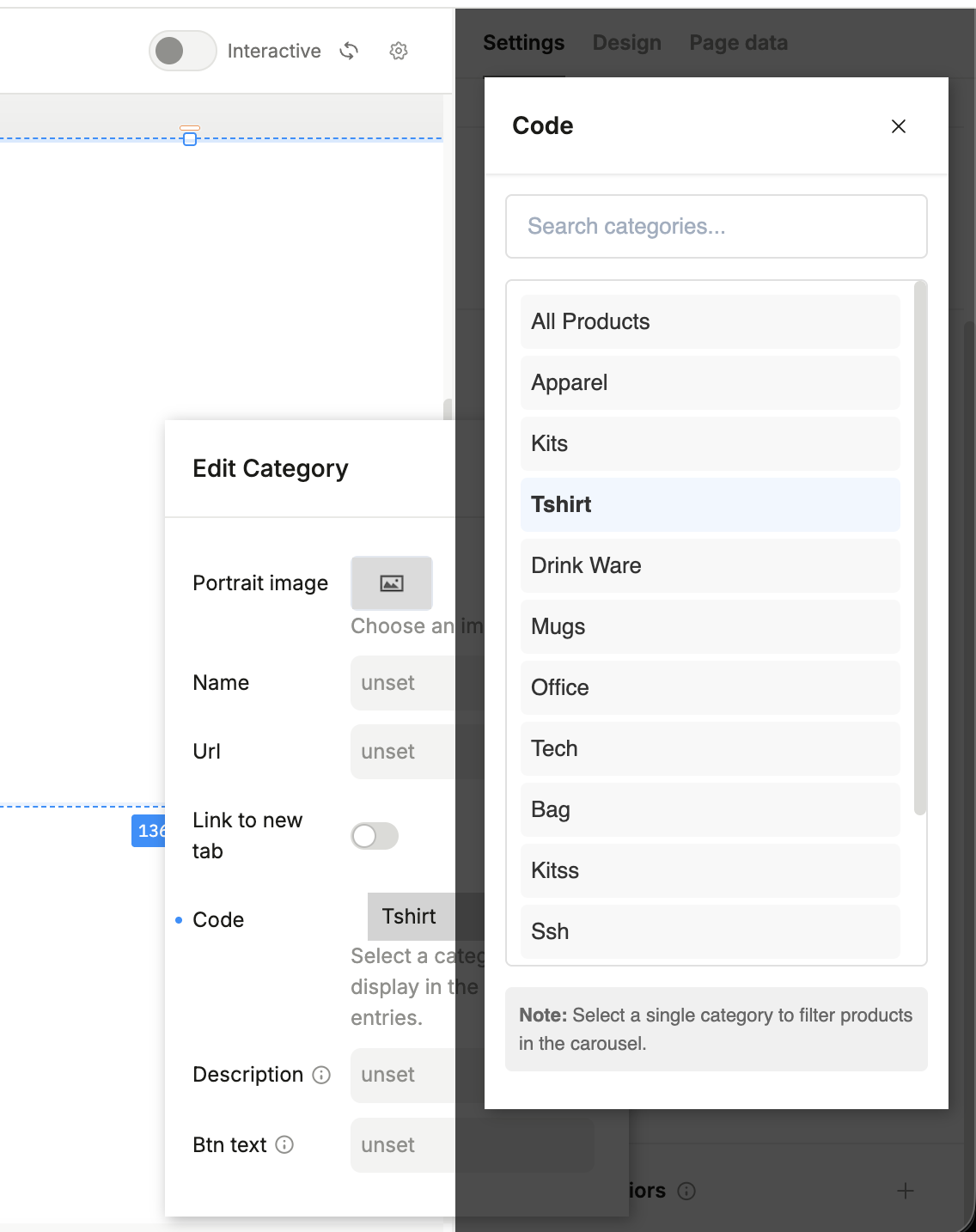Click the category list scrollbar
Image resolution: width=976 pixels, height=1232 pixels.
coord(920,550)
